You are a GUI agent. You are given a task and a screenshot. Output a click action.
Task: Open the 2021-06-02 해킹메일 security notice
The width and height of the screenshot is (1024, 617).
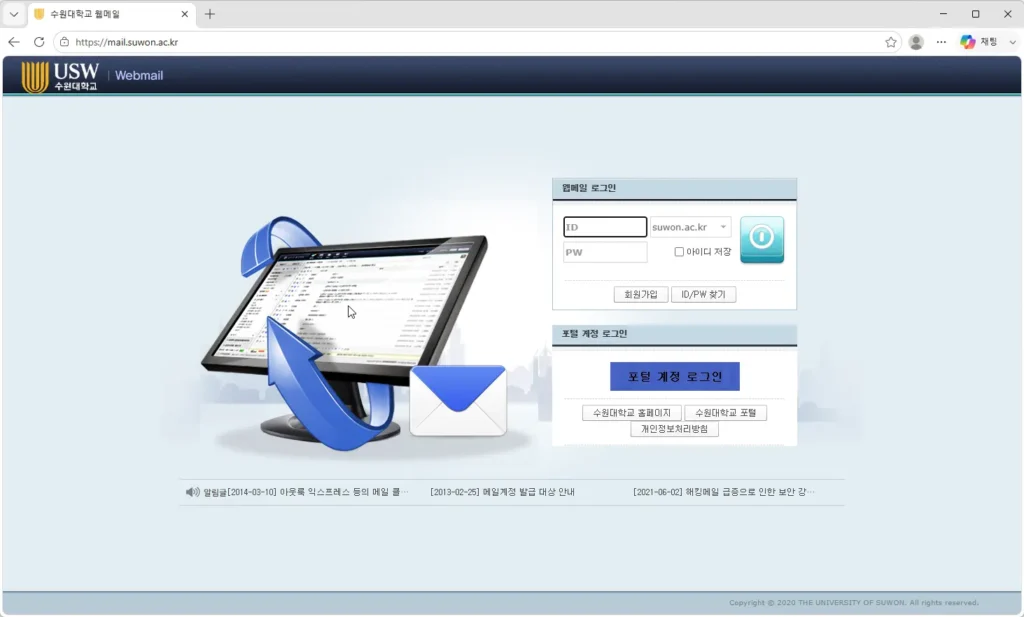tap(724, 492)
